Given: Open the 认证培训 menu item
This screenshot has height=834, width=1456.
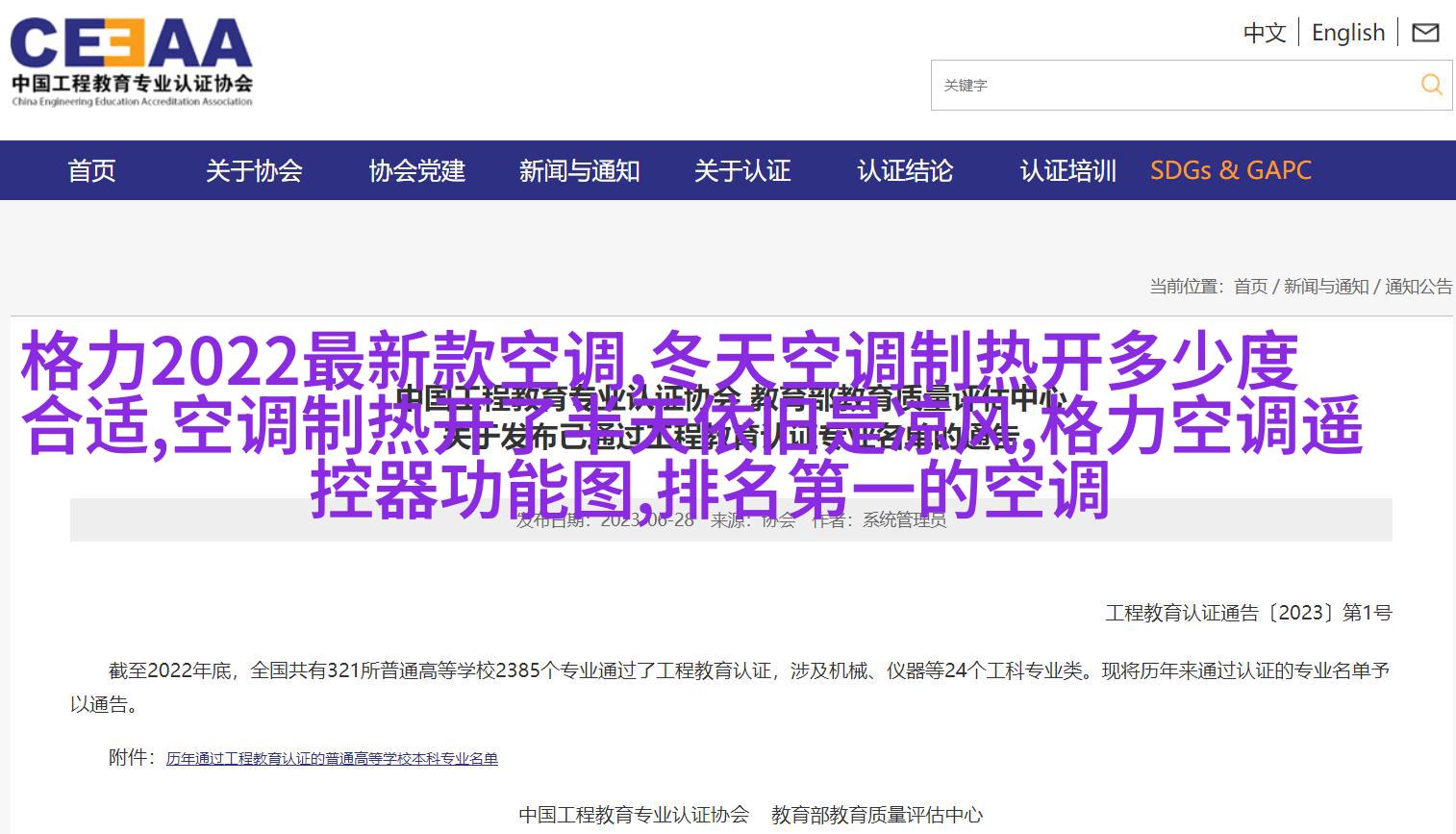Looking at the screenshot, I should (x=1068, y=171).
